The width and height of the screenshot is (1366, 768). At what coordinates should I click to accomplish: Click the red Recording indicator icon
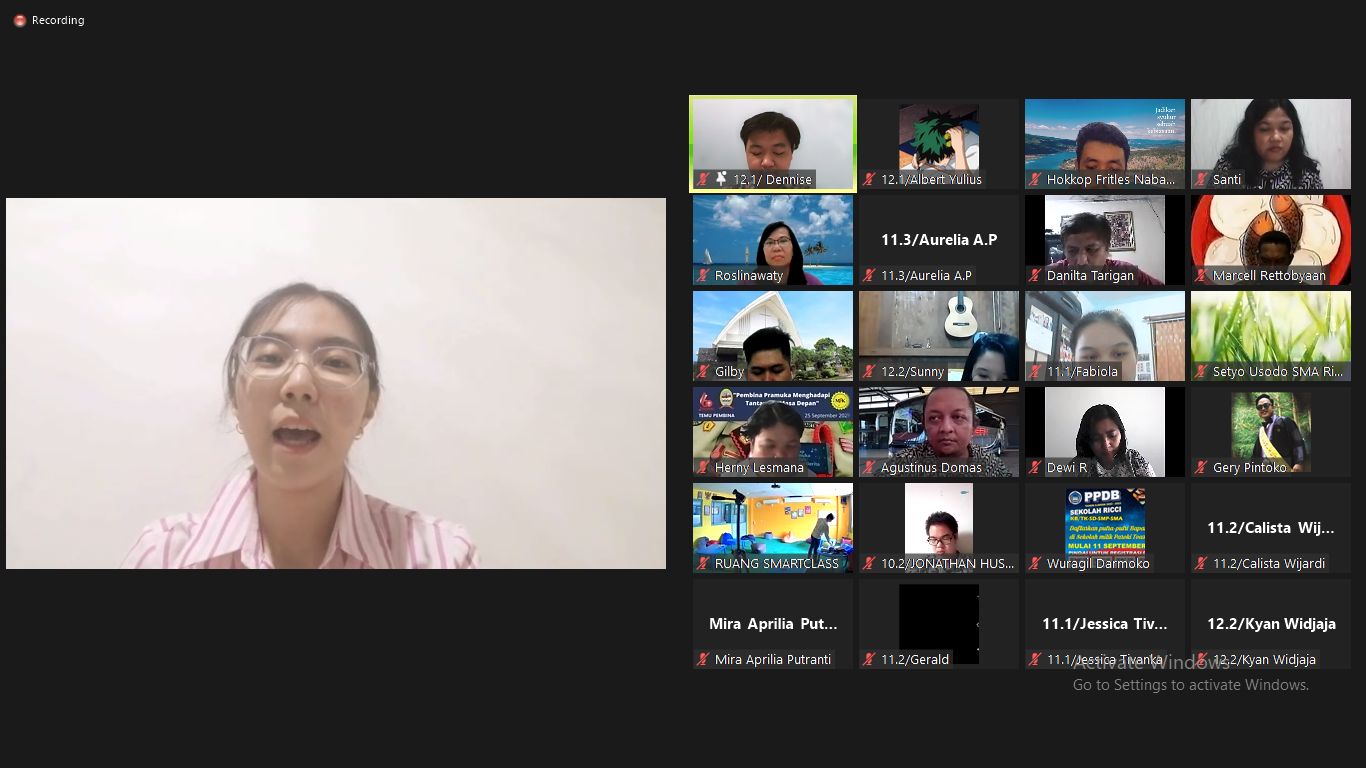(x=20, y=20)
